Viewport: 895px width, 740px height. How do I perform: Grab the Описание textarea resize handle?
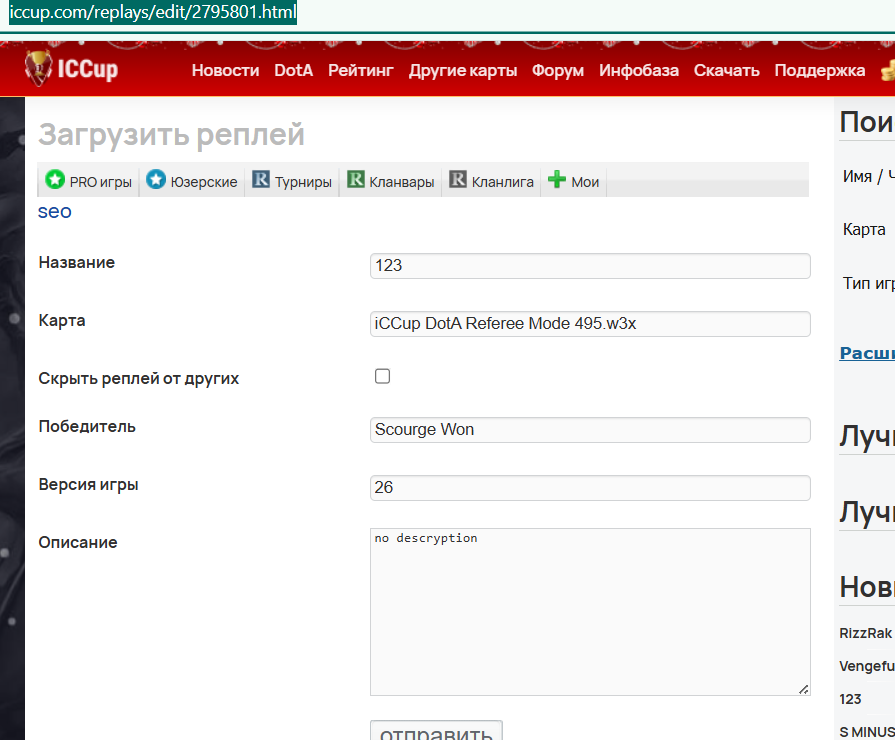click(x=804, y=689)
